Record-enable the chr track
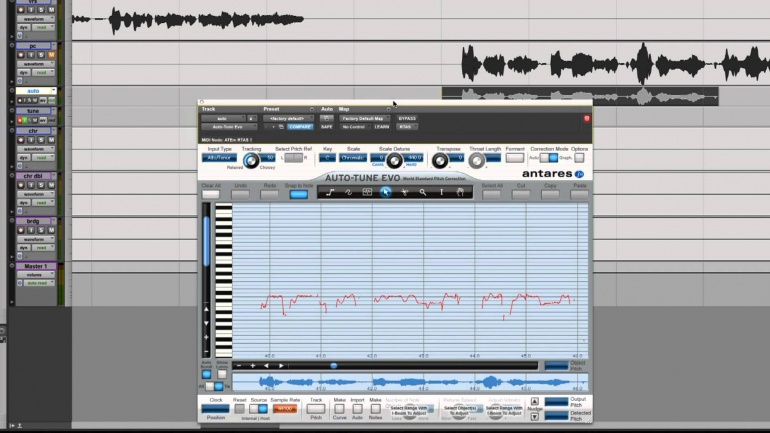Viewport: 770px width, 433px height. tap(21, 140)
